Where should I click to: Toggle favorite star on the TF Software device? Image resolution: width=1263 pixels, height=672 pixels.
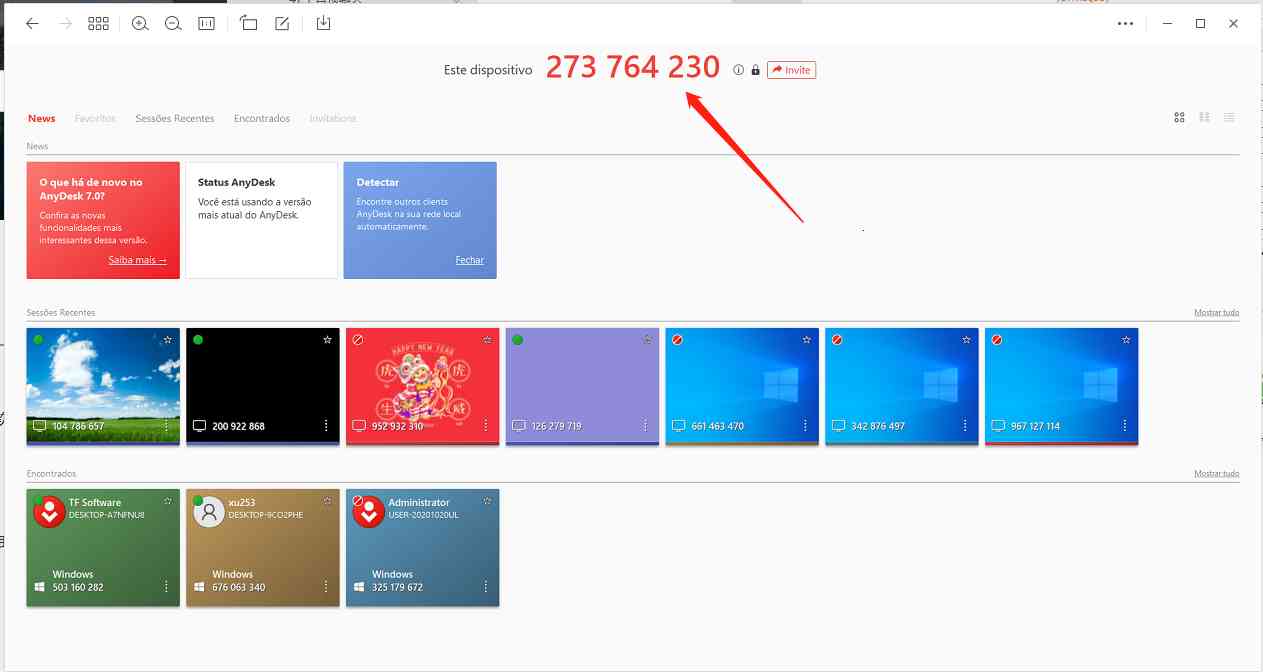(x=167, y=501)
